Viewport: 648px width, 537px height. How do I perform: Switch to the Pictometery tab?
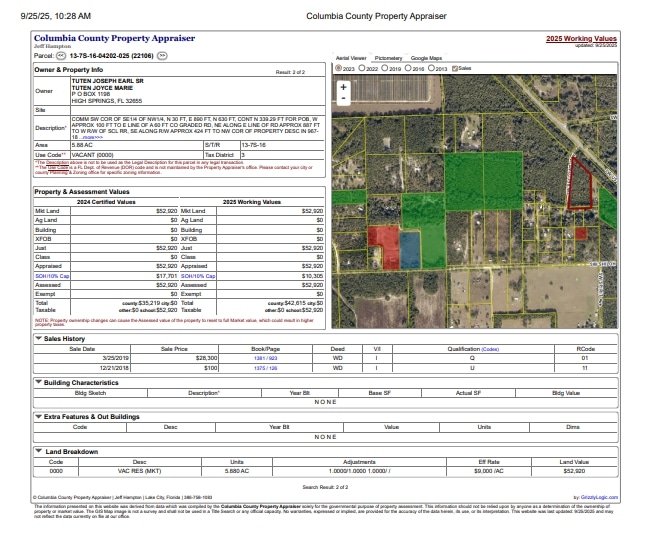(x=388, y=59)
